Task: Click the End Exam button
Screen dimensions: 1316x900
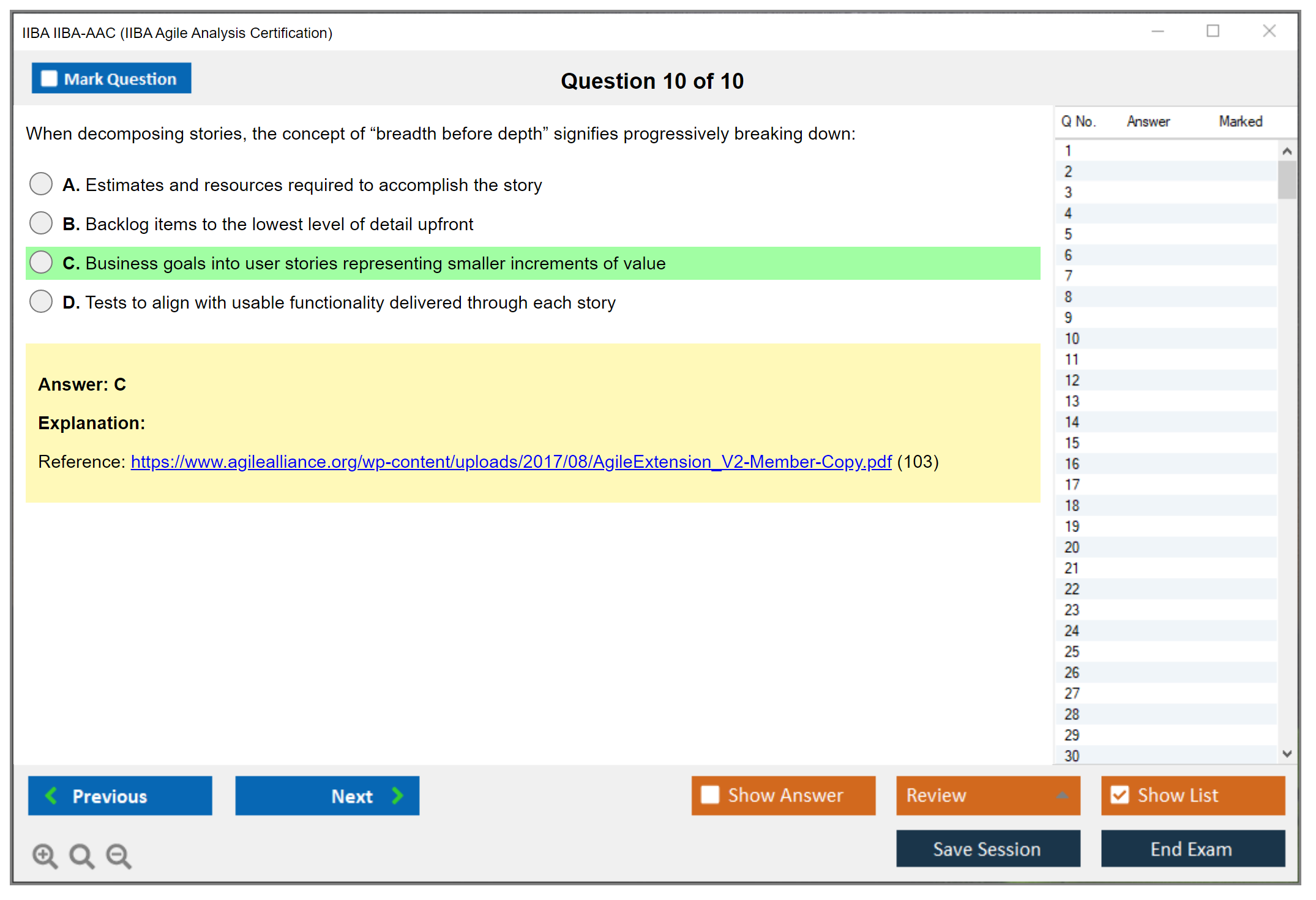Action: [1192, 849]
